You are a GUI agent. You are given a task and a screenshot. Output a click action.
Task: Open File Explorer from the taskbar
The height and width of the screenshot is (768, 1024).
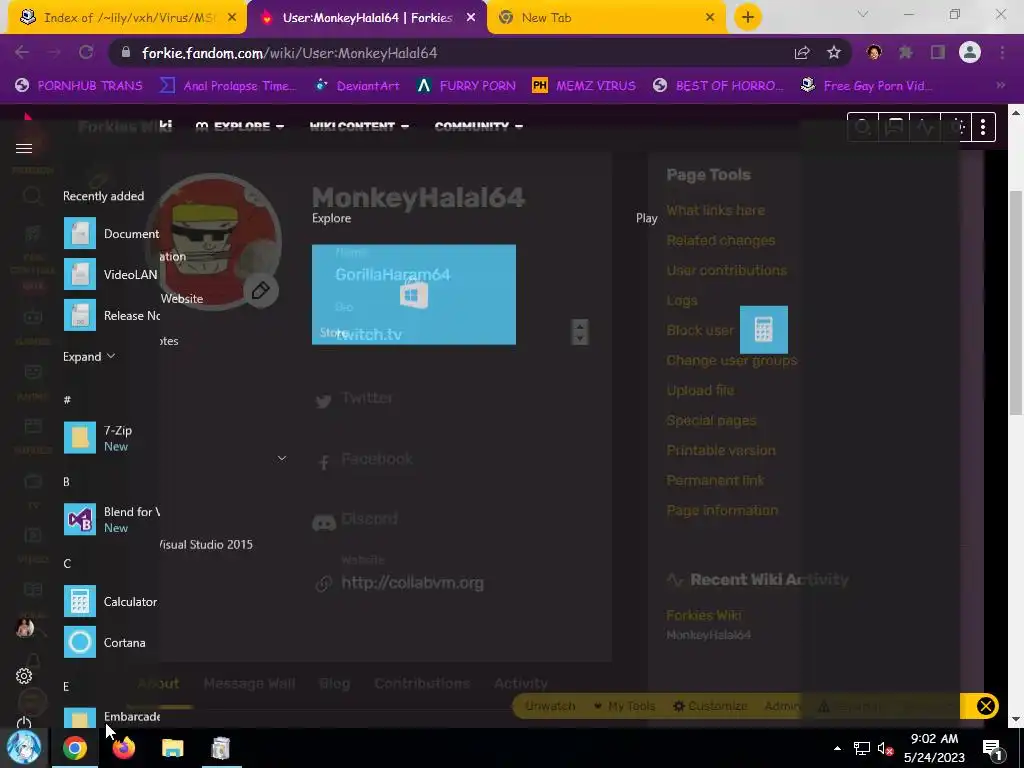172,748
